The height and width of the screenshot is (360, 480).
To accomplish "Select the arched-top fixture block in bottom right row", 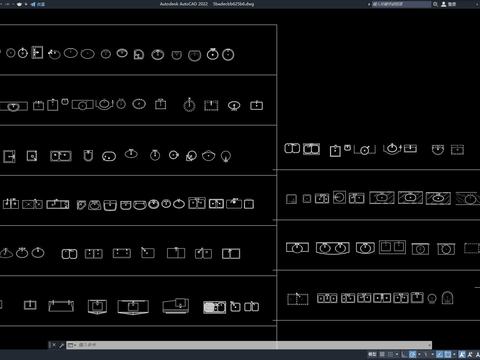I will pyautogui.click(x=447, y=298).
